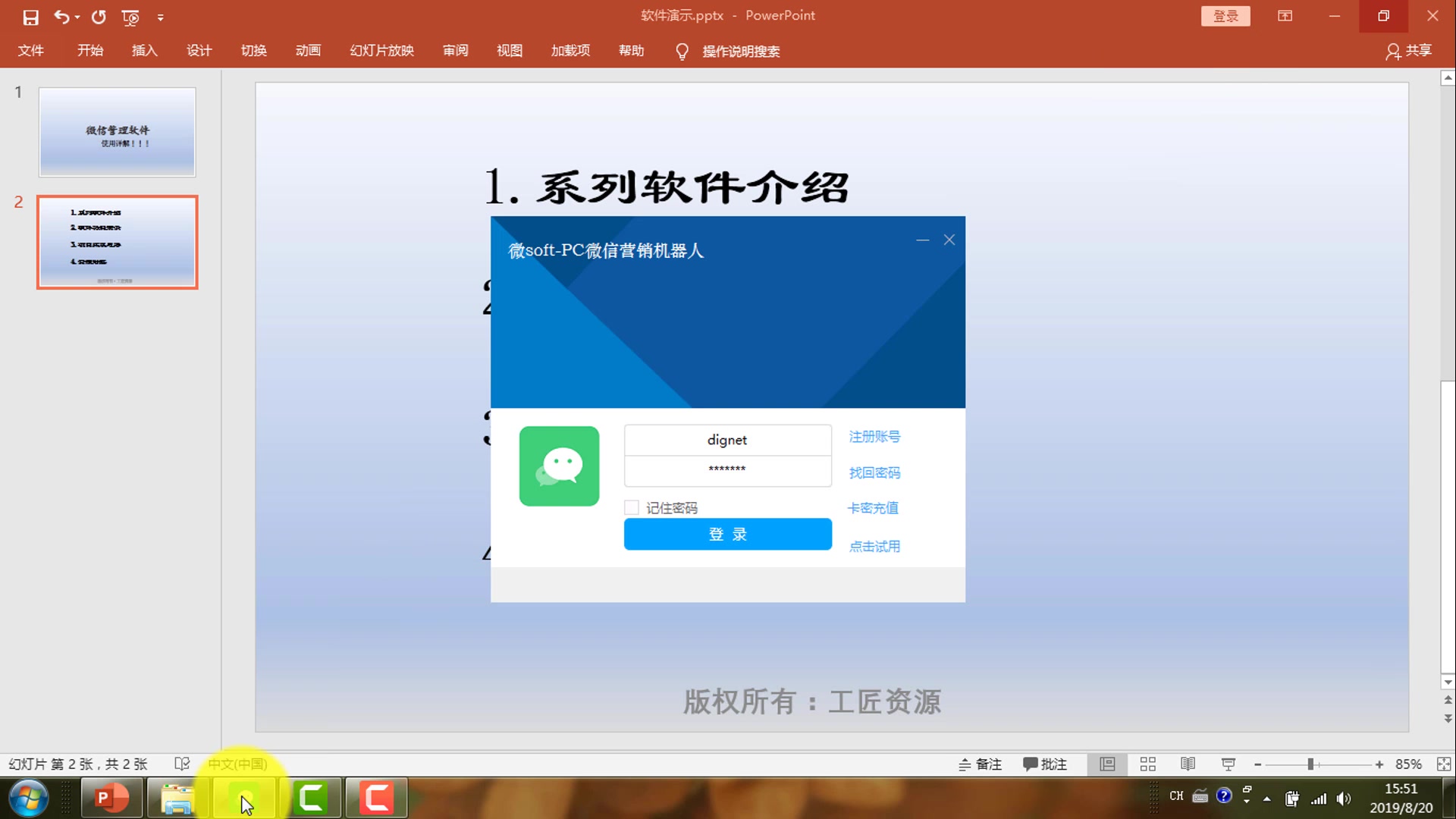Open Reading view from status bar

click(1188, 764)
